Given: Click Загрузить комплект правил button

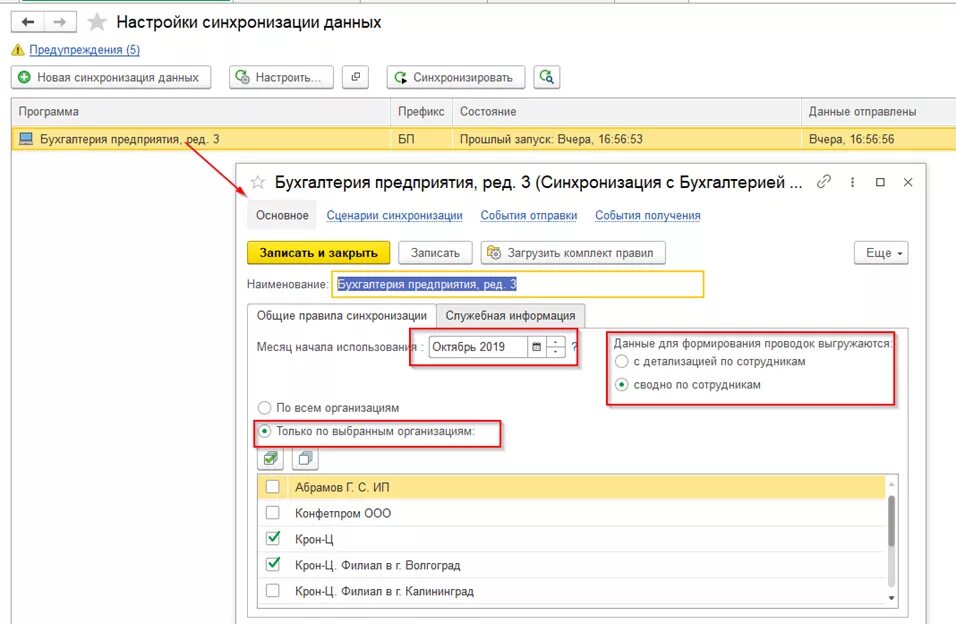Looking at the screenshot, I should [x=573, y=253].
